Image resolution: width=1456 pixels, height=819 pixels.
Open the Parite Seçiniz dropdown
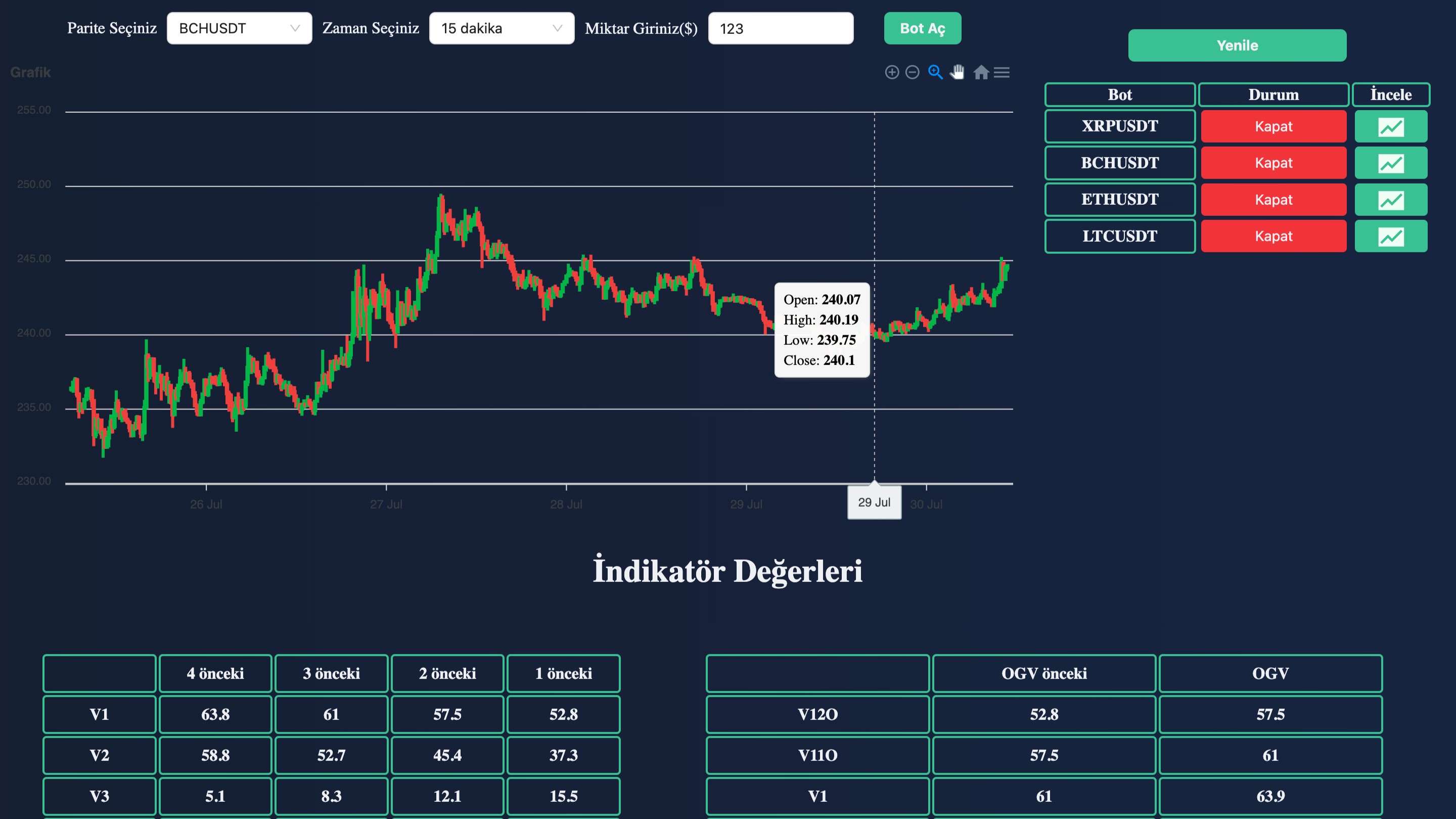(x=239, y=28)
